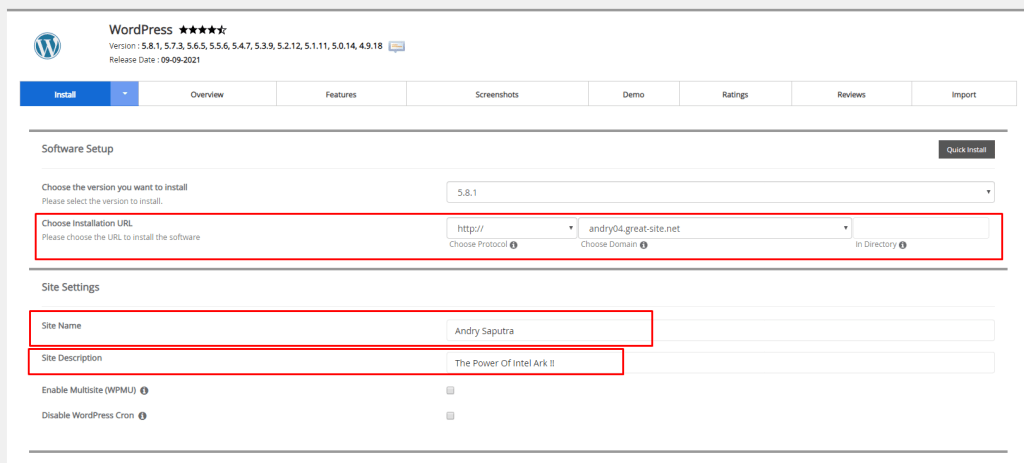Screen dimensions: 1024x463
Task: Expand the Install tab dropdown arrow
Action: point(125,94)
